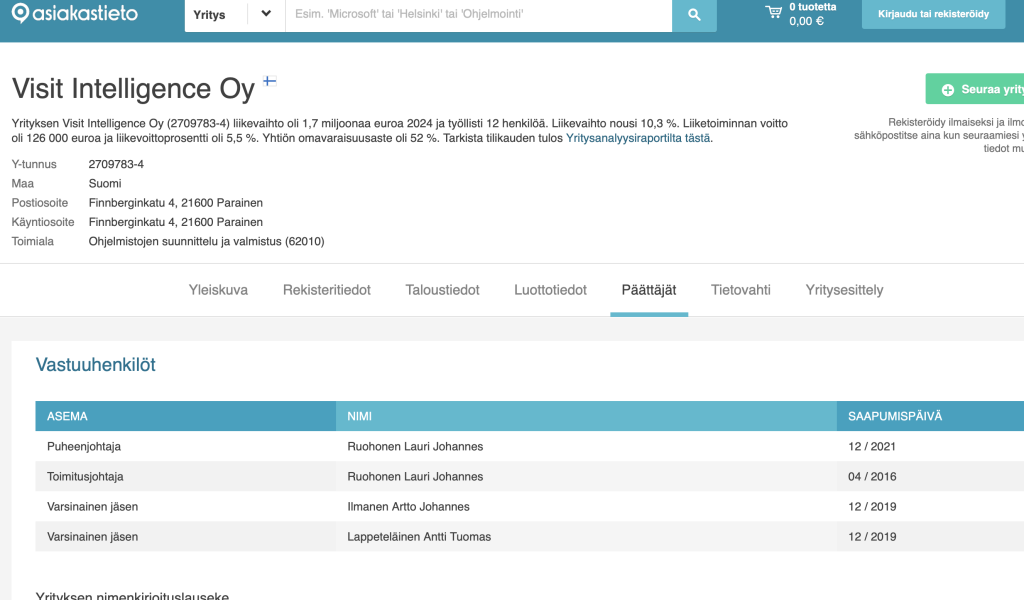Click the green Seuraa yritystä button
The image size is (1024, 600).
[x=975, y=89]
